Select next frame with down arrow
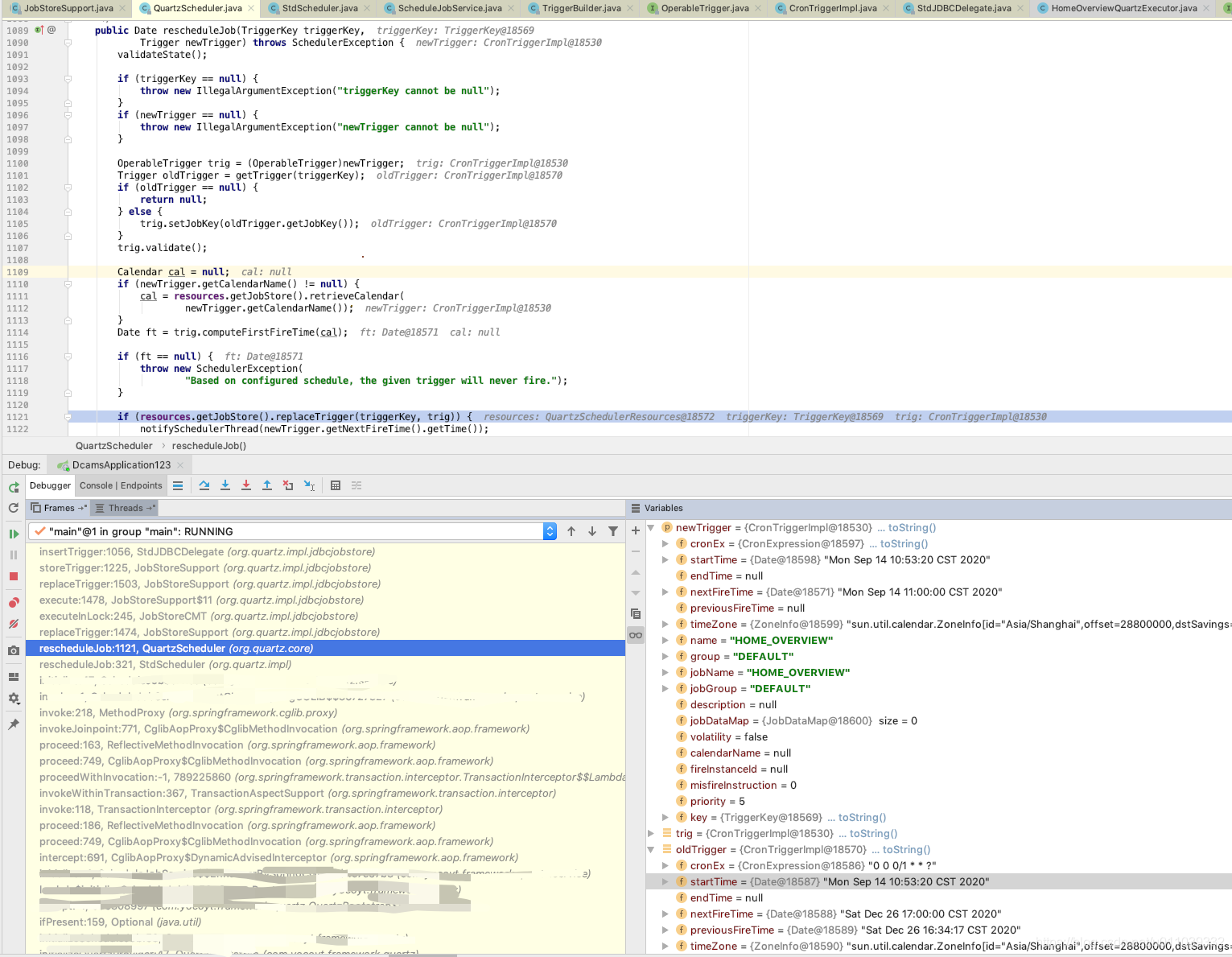1232x957 pixels. point(592,531)
